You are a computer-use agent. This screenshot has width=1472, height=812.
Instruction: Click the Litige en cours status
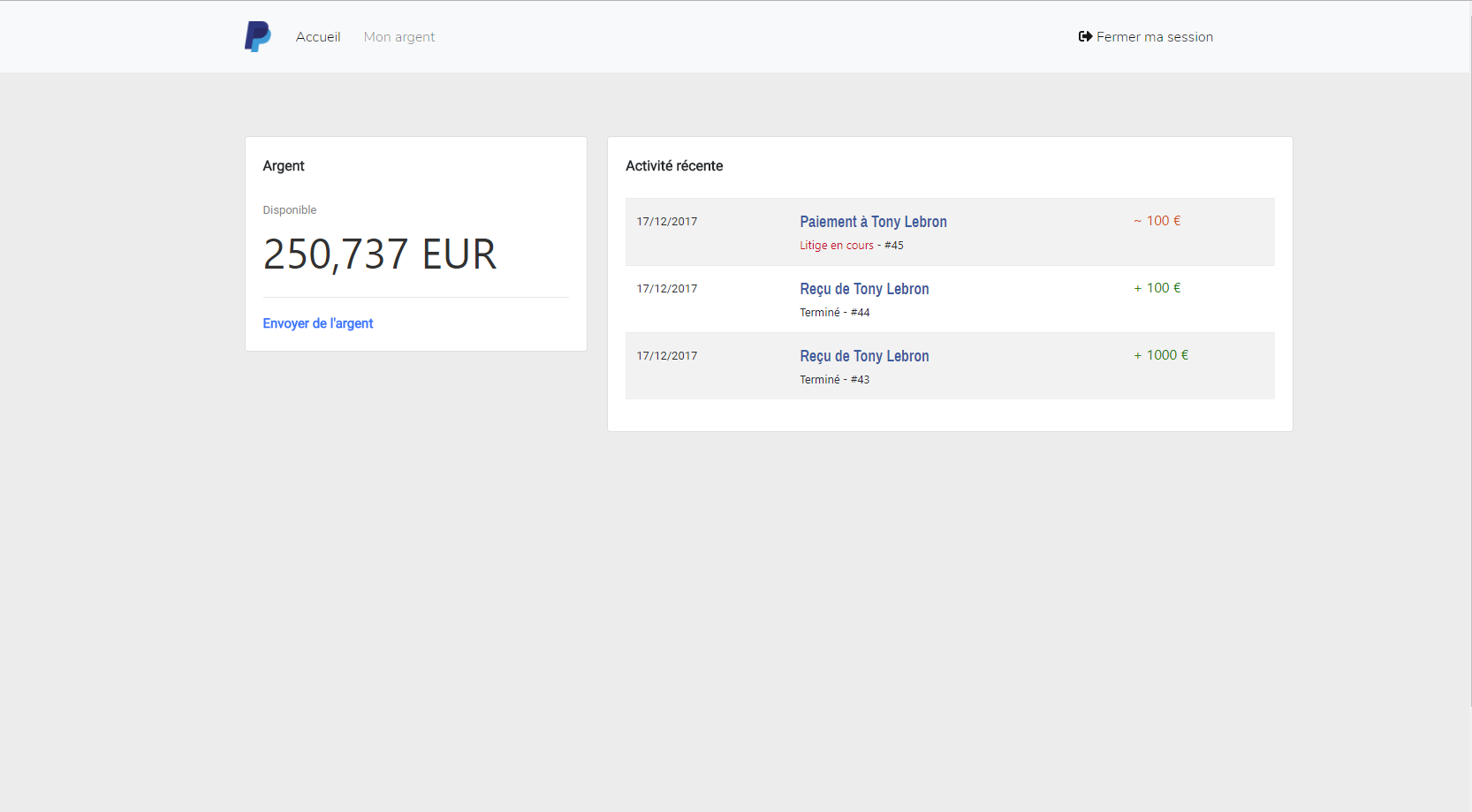(x=837, y=246)
